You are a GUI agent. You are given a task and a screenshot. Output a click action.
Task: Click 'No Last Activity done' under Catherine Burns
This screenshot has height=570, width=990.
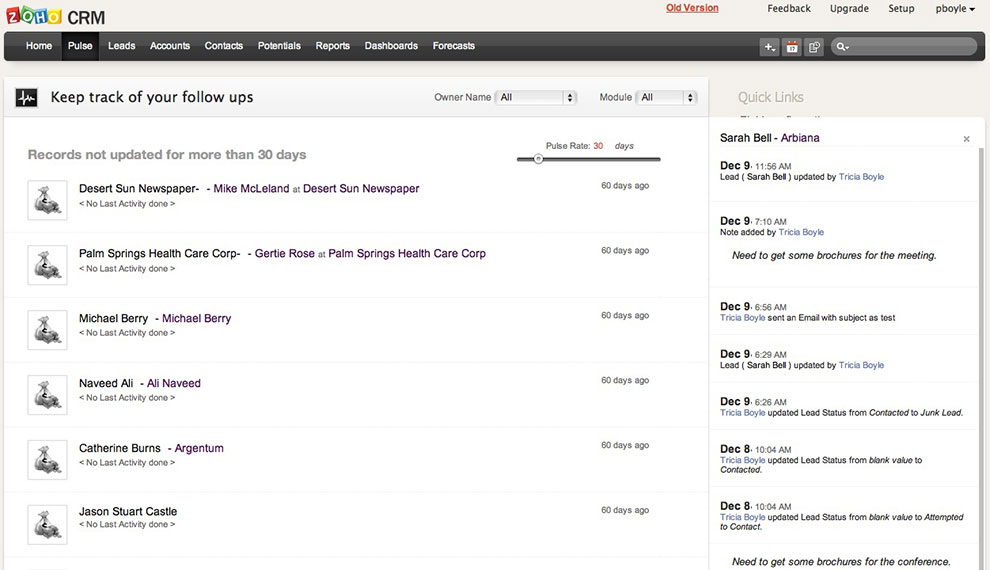(x=127, y=463)
